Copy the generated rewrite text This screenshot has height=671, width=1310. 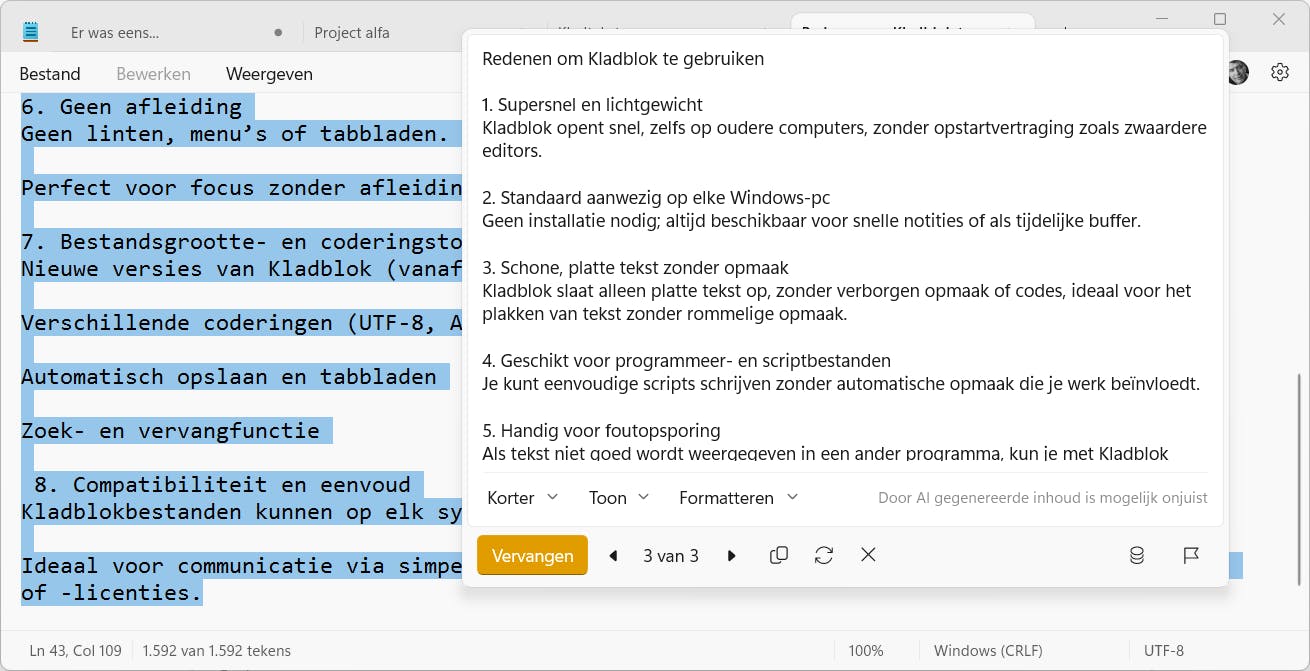779,555
